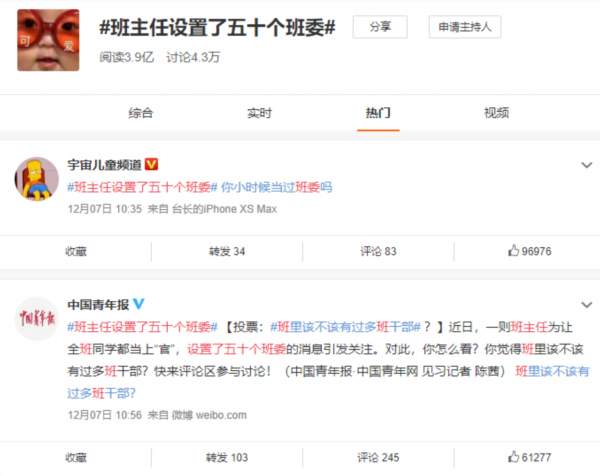Click the 宇宙儿童频道 username
Viewport: 600px width, 476px height.
pos(104,165)
